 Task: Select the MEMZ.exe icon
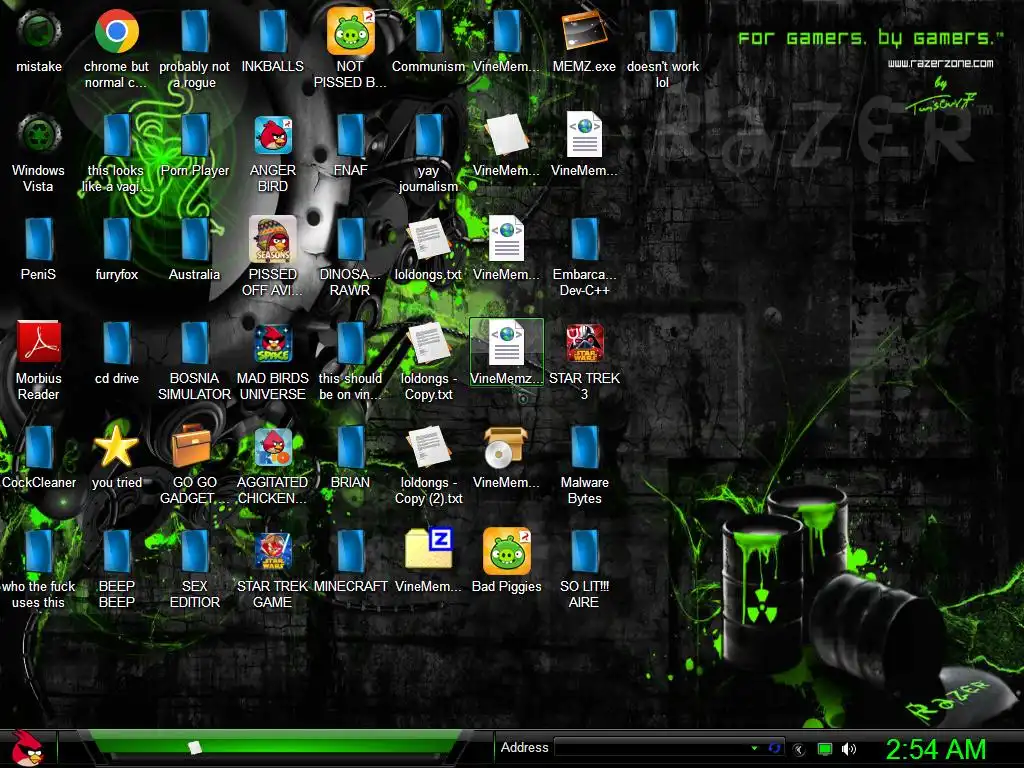tap(584, 30)
